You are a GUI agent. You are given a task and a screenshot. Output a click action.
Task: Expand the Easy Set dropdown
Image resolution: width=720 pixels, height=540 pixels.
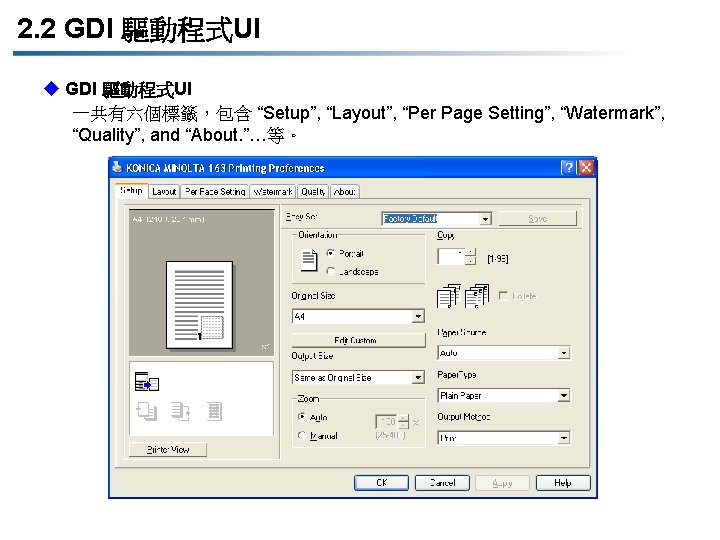point(486,219)
